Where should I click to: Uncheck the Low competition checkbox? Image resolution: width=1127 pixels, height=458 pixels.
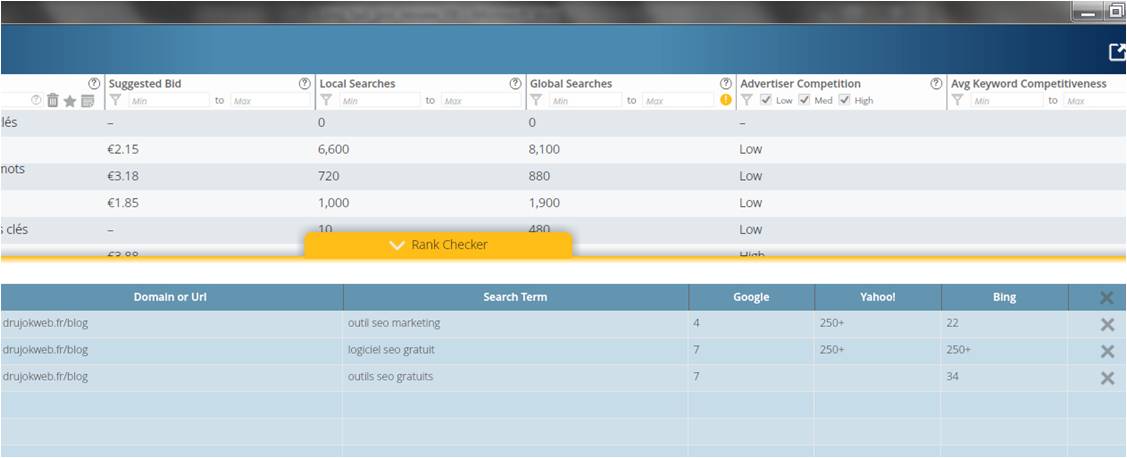(x=766, y=100)
